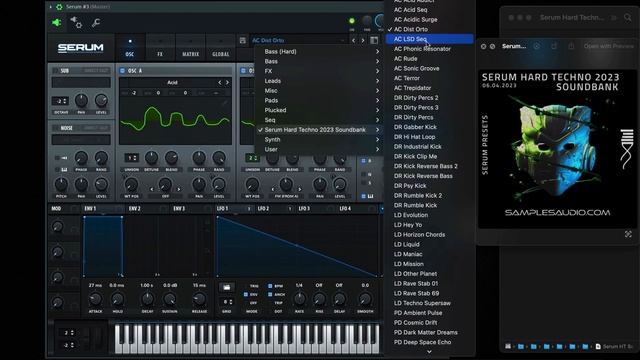Choose the AC Terror preset
This screenshot has width=640, height=360.
pos(429,78)
